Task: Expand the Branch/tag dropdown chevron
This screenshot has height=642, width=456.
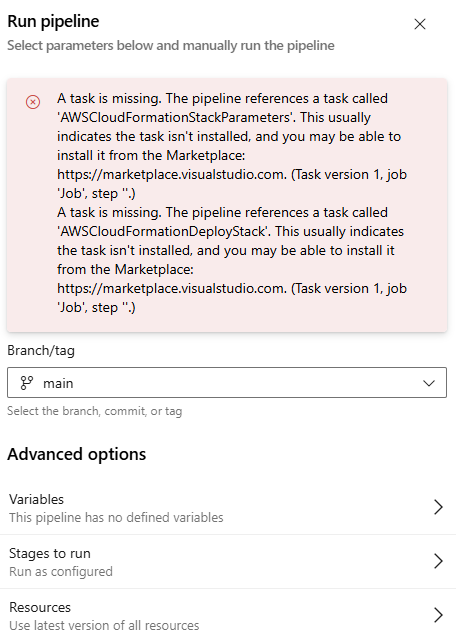Action: coord(429,383)
